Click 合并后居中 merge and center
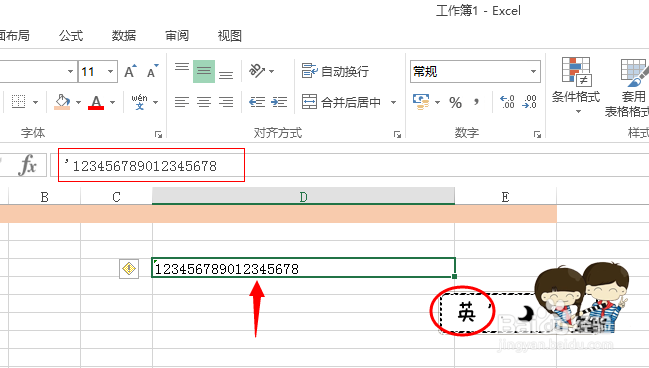This screenshot has width=649, height=368. click(x=341, y=102)
